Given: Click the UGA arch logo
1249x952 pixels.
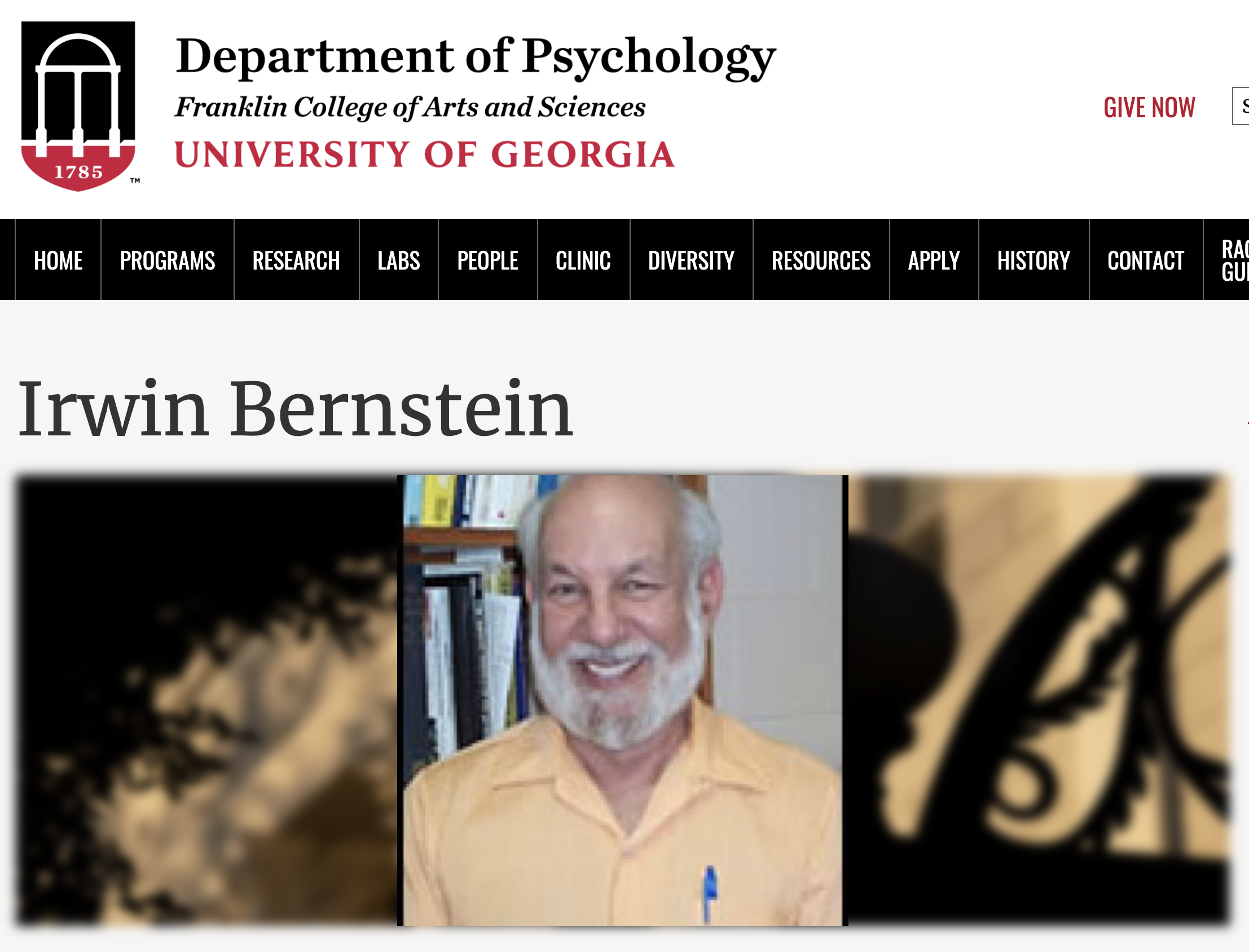Looking at the screenshot, I should click(x=79, y=106).
